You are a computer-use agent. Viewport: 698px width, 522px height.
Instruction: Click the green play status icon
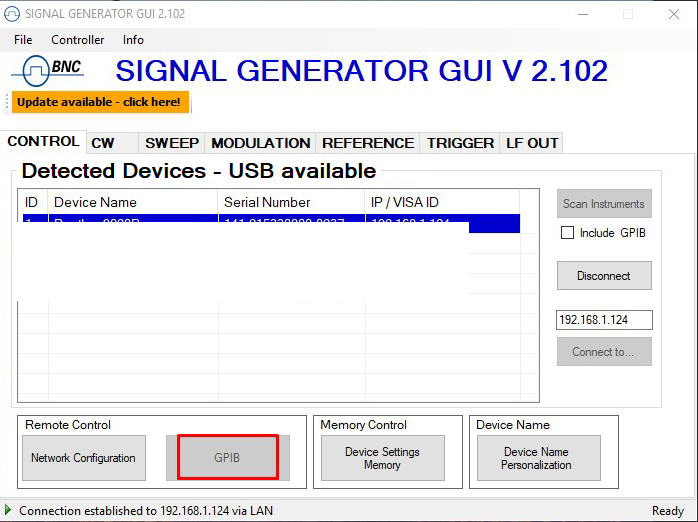click(x=8, y=510)
